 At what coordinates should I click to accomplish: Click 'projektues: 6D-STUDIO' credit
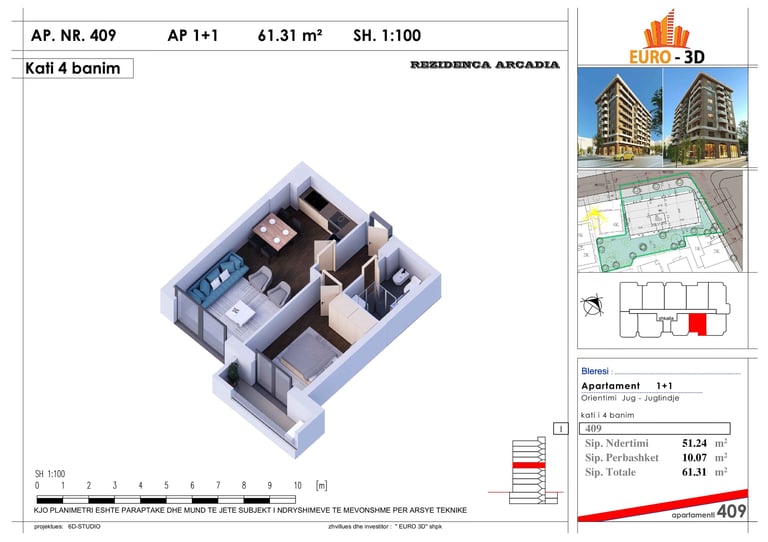(x=67, y=527)
